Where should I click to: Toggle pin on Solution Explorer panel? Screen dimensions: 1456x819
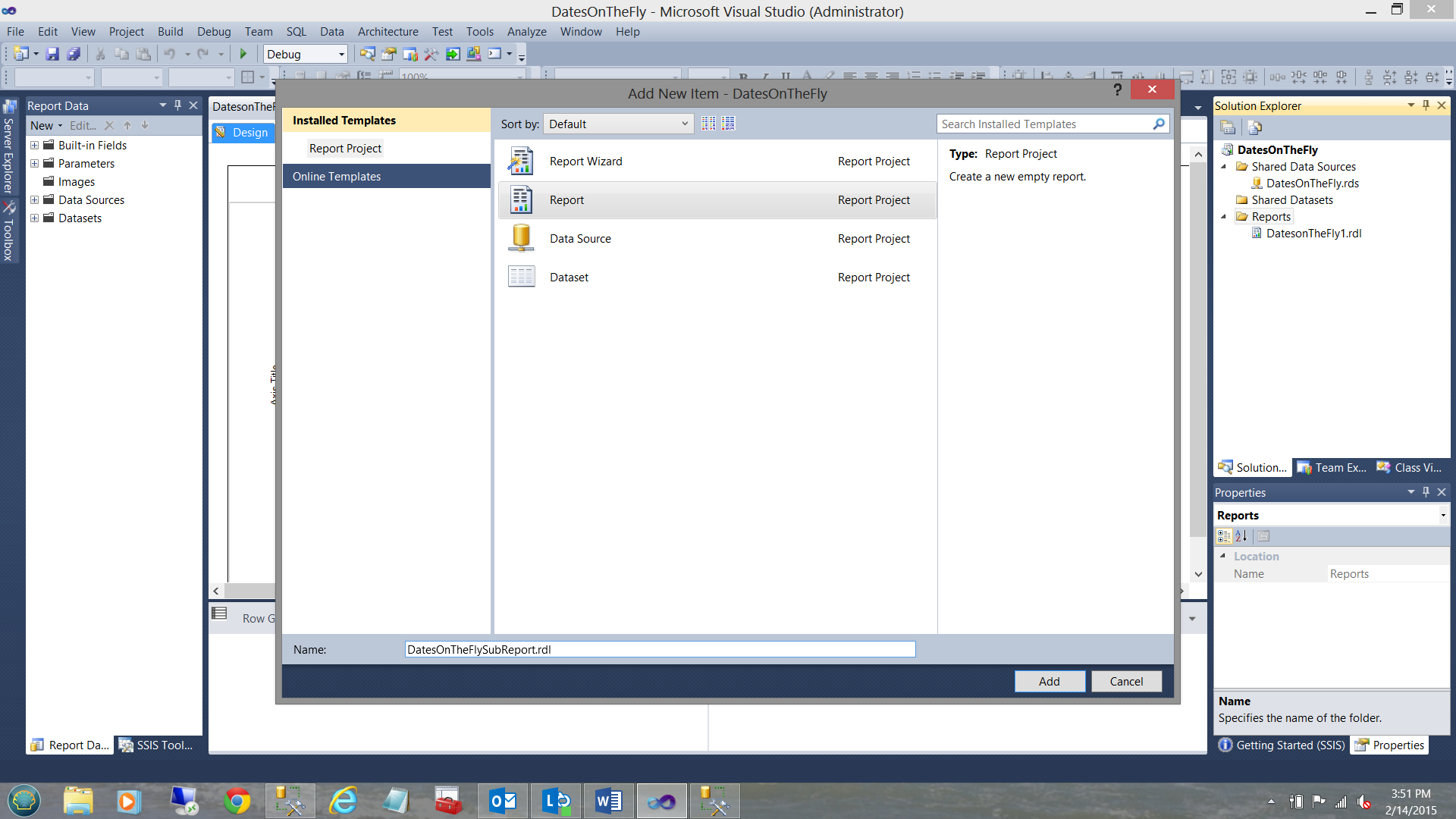coord(1426,105)
